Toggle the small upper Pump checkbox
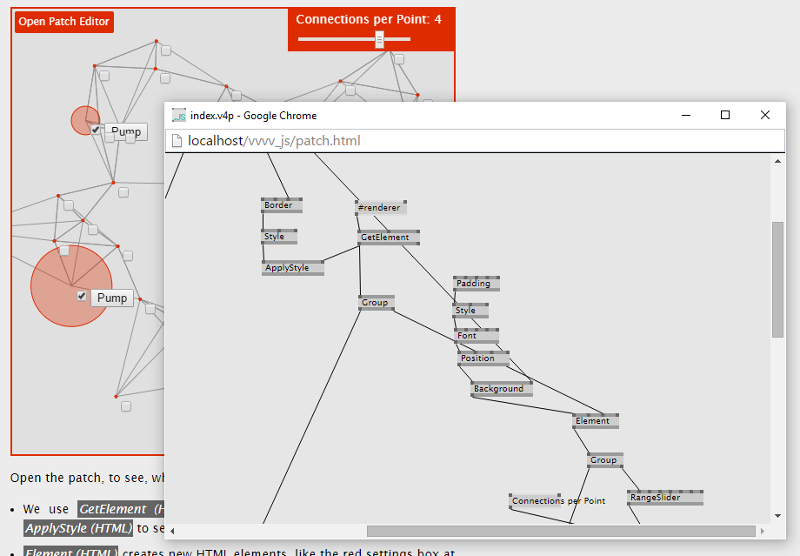This screenshot has width=800, height=556. point(95,130)
